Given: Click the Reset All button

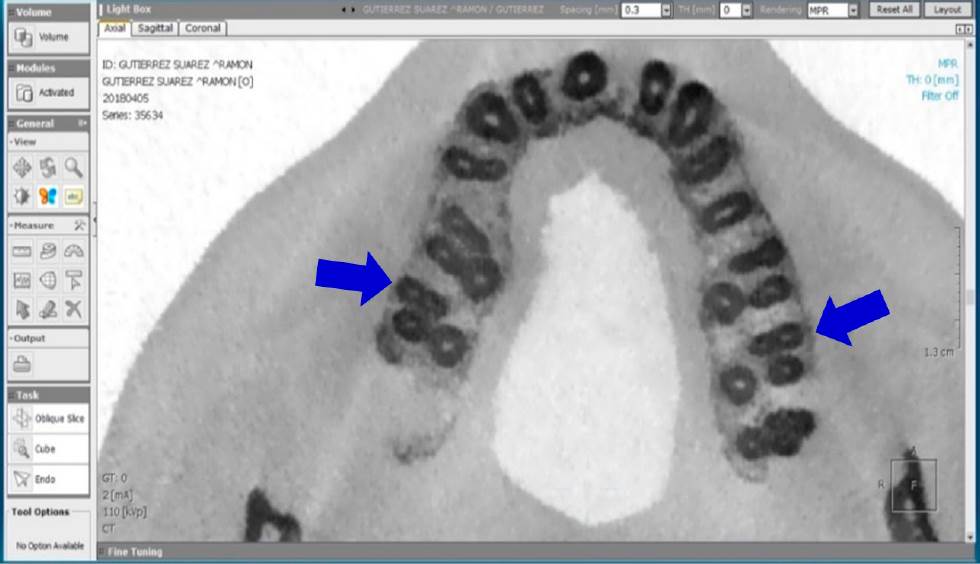Looking at the screenshot, I should point(893,10).
